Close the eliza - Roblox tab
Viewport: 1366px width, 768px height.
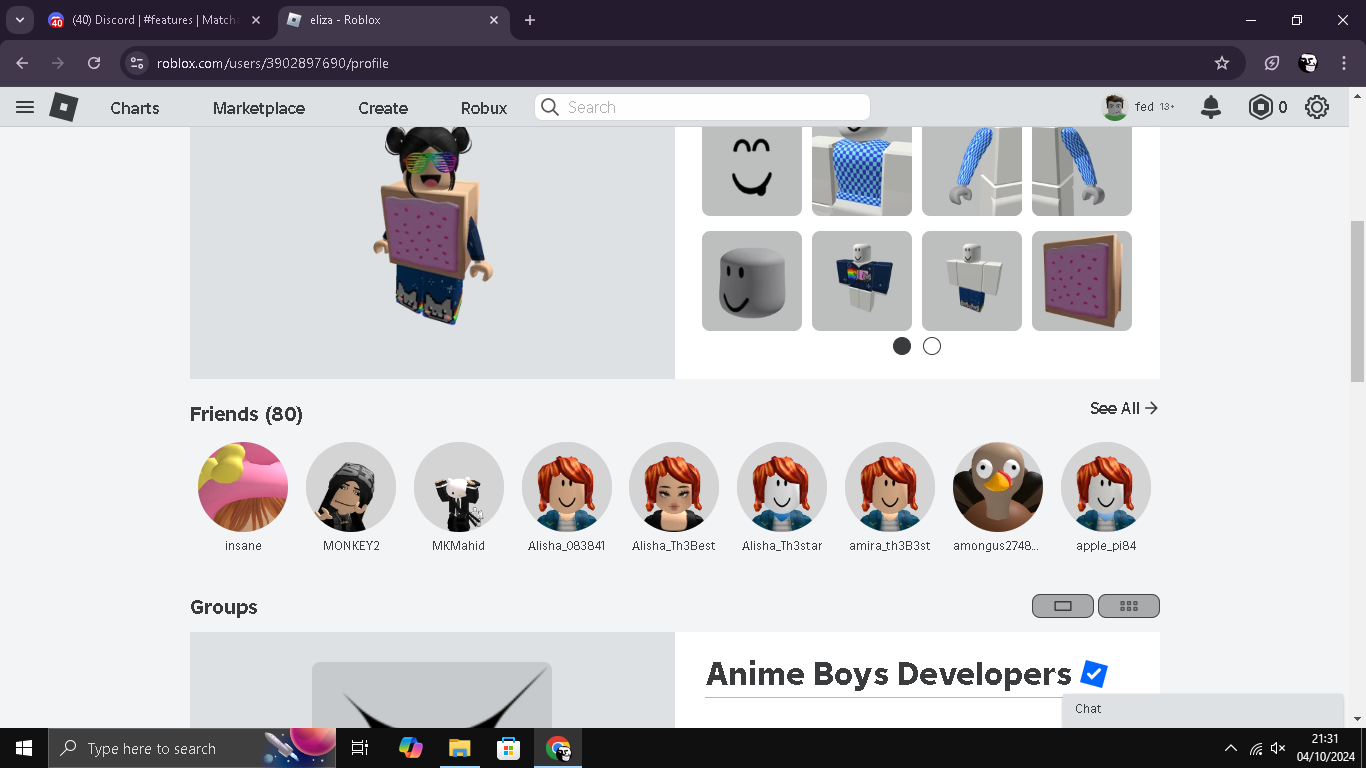pos(494,20)
